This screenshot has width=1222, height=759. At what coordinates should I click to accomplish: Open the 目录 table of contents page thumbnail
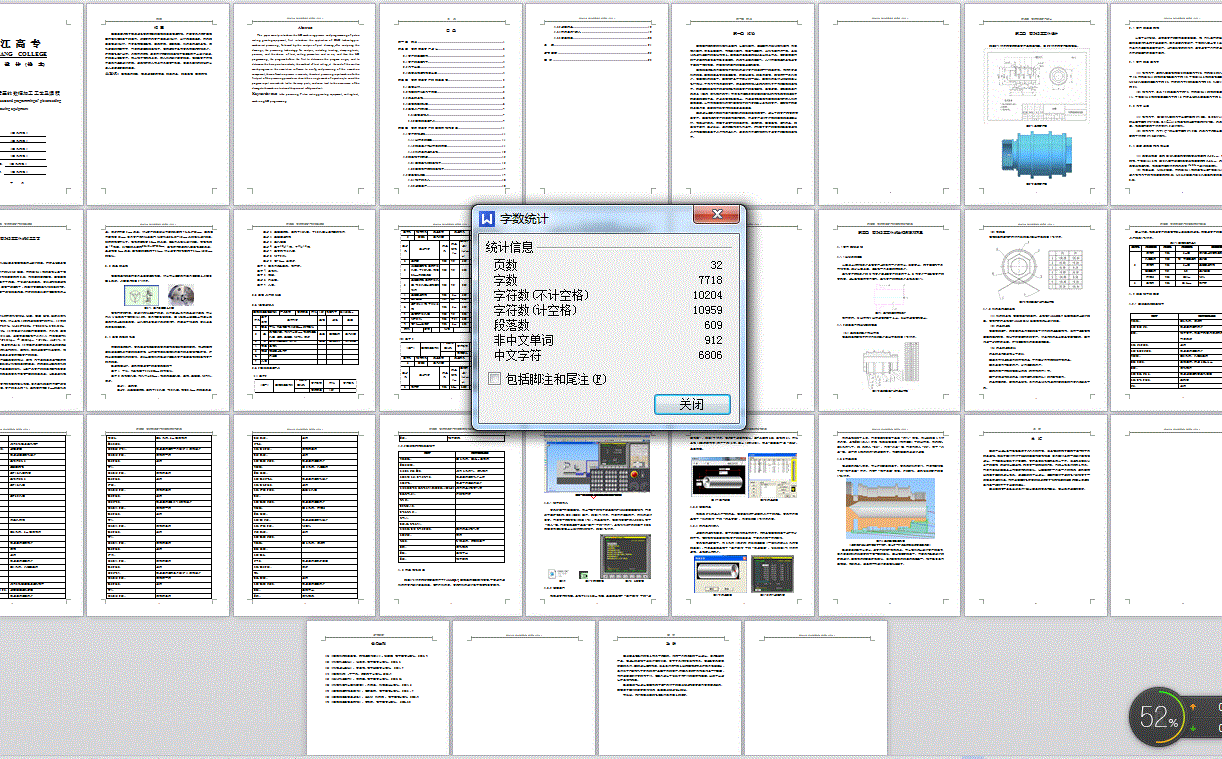[451, 104]
